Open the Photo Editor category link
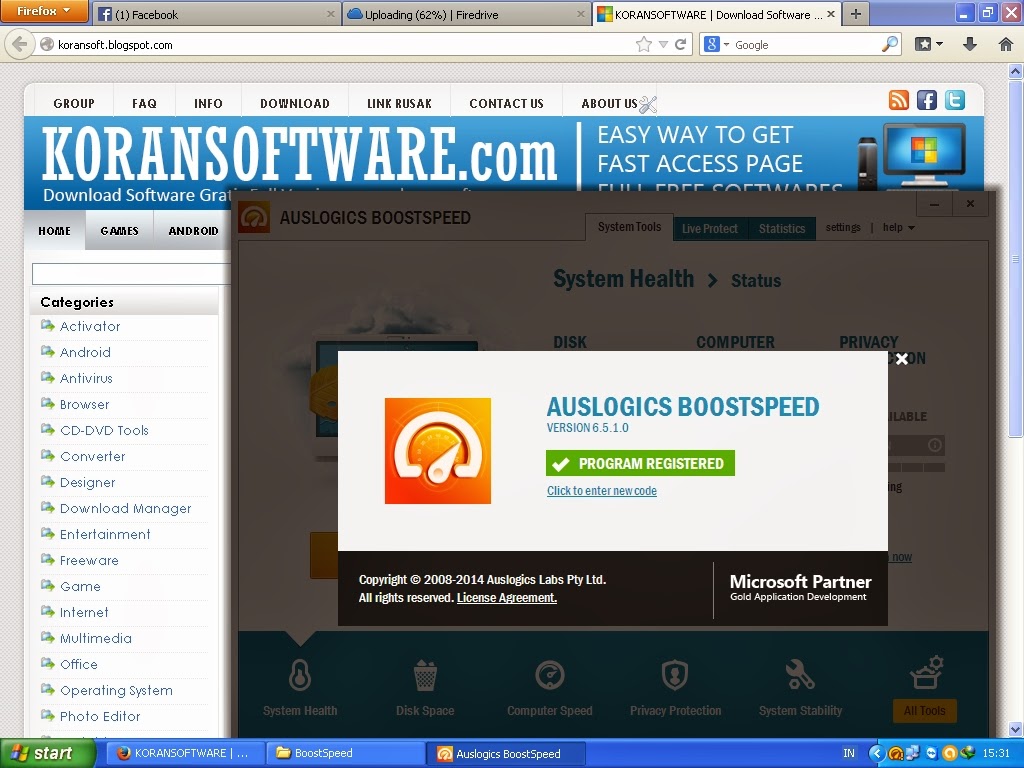 (100, 716)
